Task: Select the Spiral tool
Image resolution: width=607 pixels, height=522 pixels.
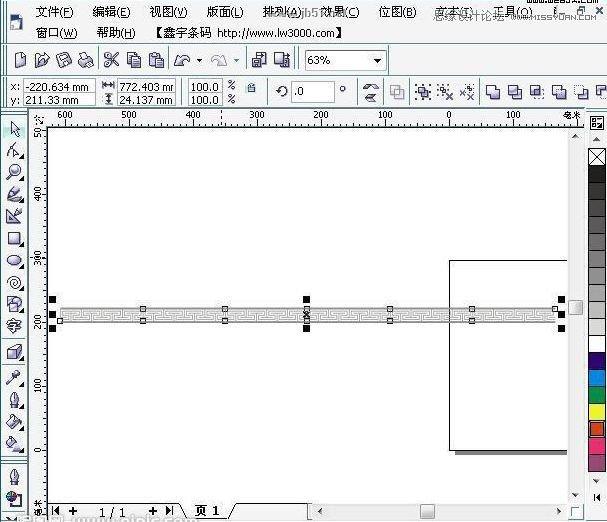Action: (x=15, y=283)
